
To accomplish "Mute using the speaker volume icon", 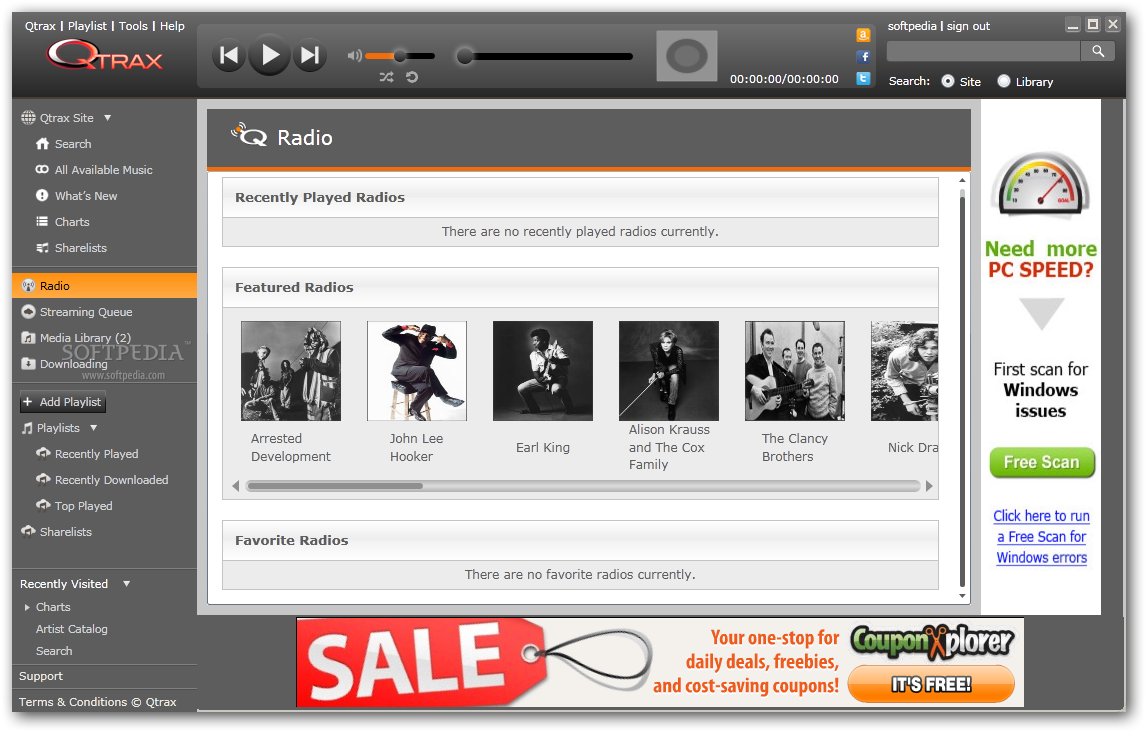I will pyautogui.click(x=354, y=56).
